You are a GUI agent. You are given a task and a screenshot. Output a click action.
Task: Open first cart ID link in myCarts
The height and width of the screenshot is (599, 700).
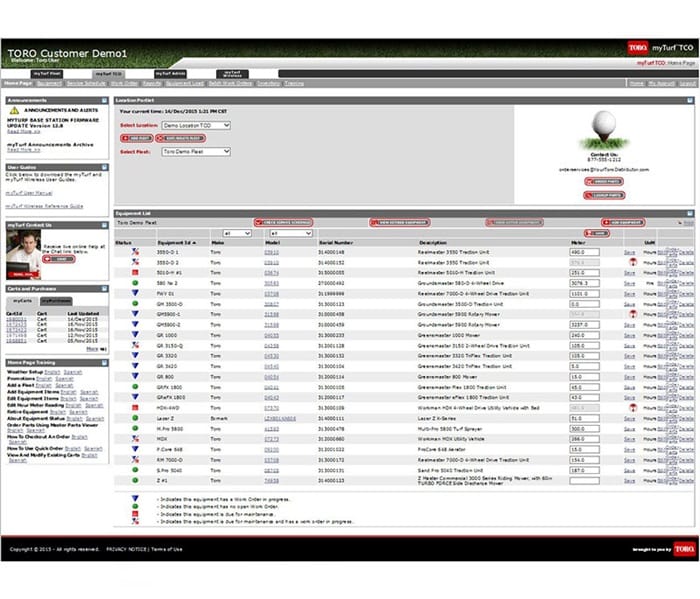[x=17, y=319]
